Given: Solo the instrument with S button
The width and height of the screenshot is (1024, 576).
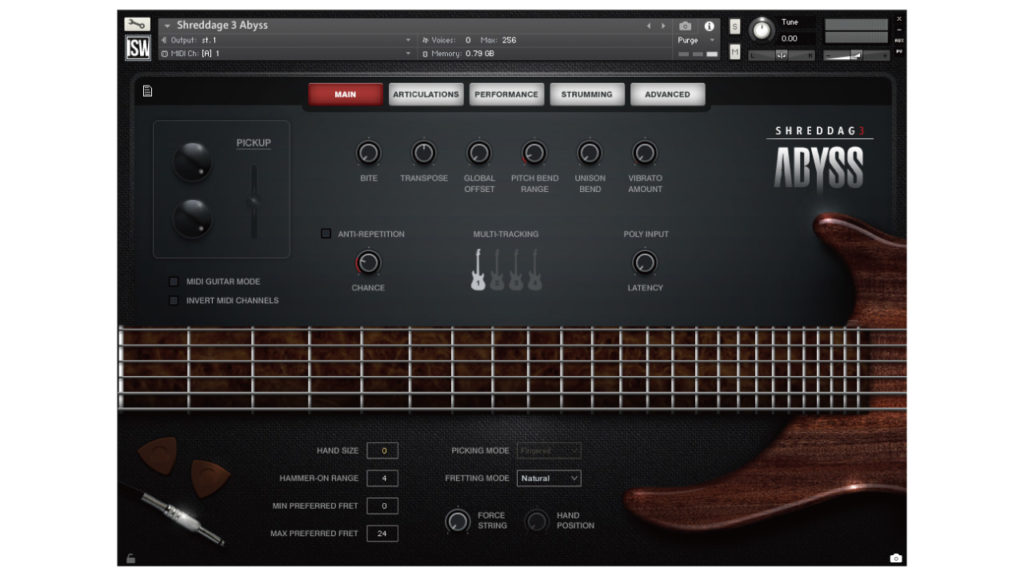Looking at the screenshot, I should 735,26.
